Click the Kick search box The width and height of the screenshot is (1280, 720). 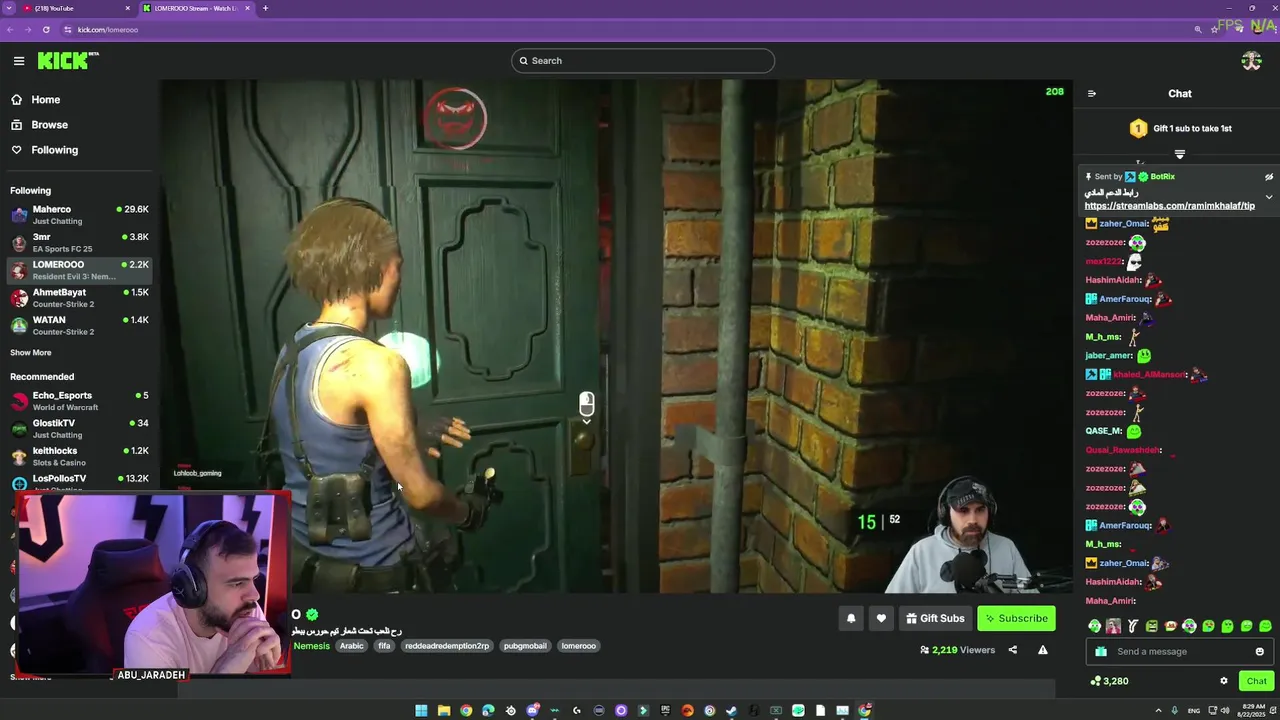click(643, 61)
